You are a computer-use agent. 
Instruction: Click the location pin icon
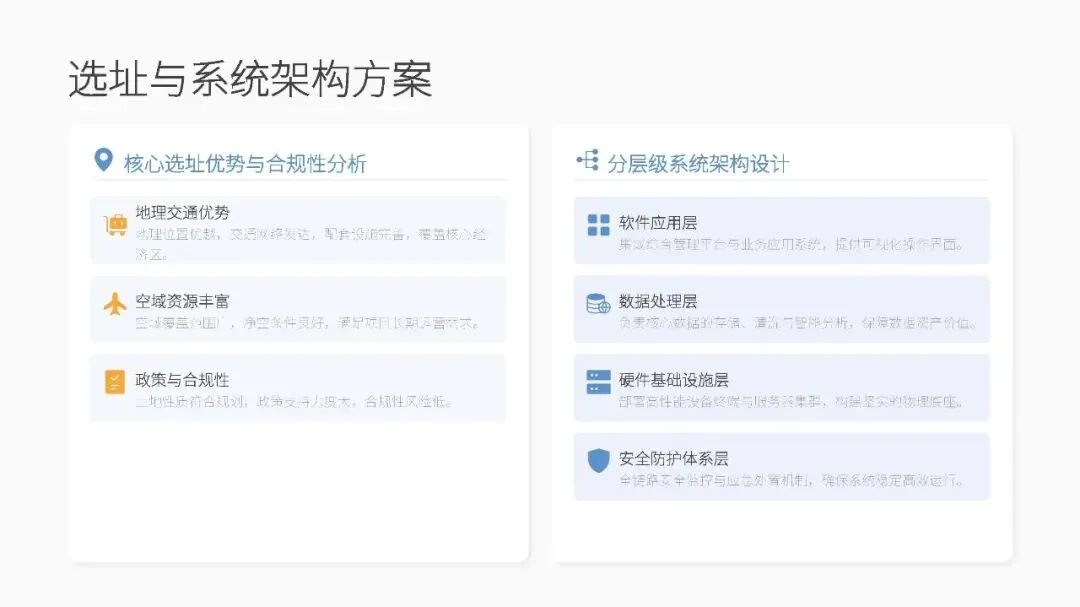point(103,160)
